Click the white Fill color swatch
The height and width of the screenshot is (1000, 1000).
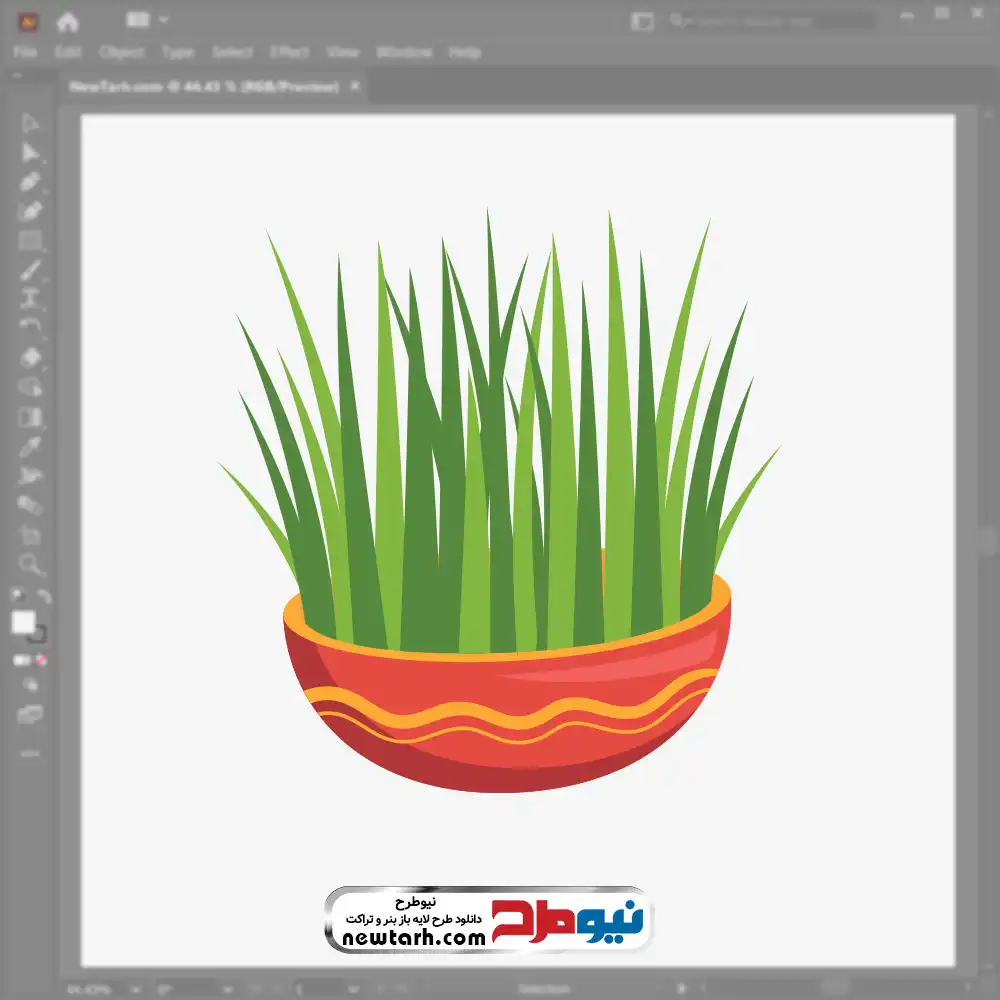[x=23, y=622]
